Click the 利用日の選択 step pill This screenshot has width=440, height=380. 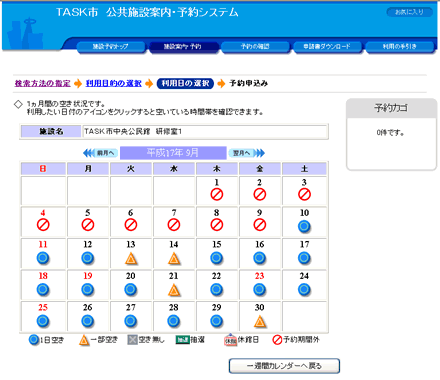(x=185, y=83)
